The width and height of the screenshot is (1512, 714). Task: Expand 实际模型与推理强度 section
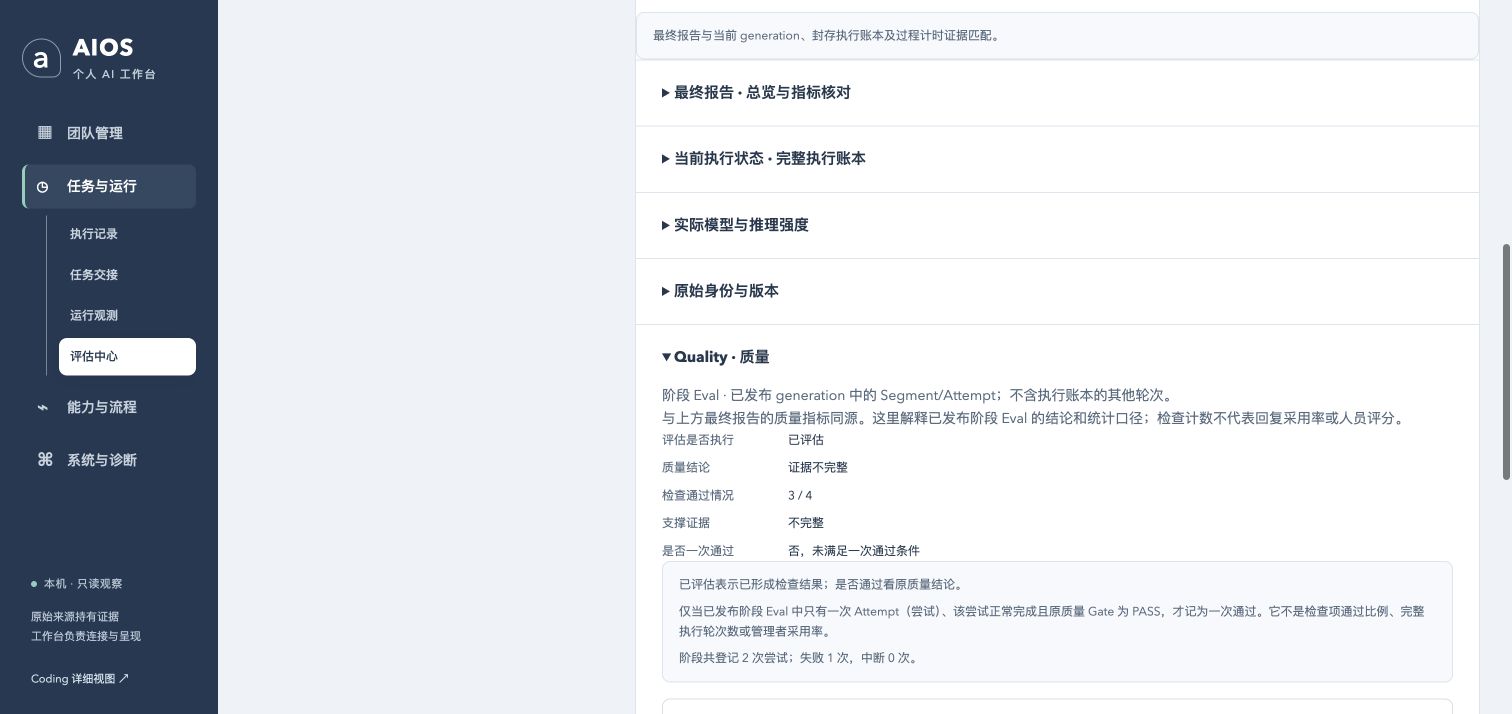coord(1057,225)
